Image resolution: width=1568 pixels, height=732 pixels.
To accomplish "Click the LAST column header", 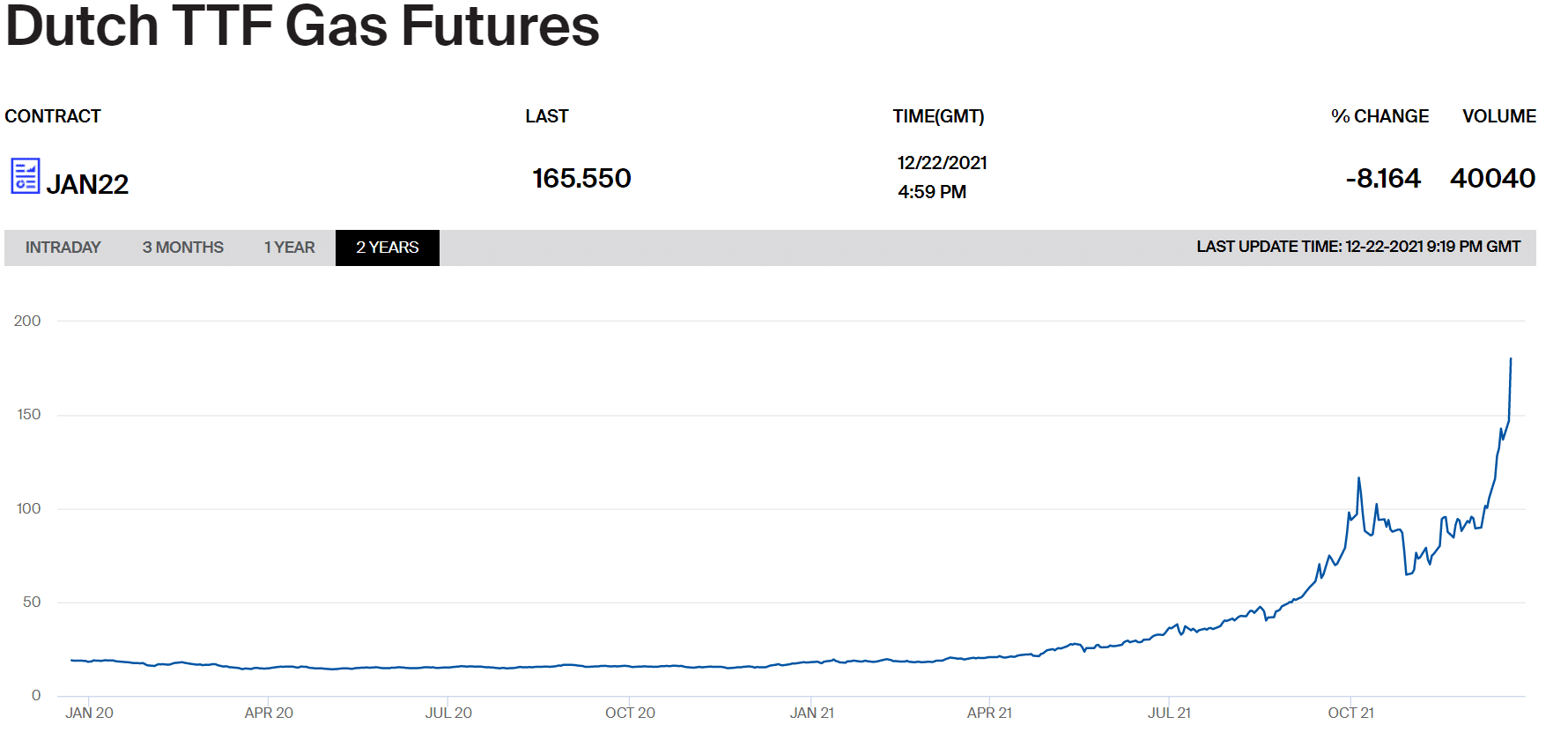I will [x=546, y=116].
